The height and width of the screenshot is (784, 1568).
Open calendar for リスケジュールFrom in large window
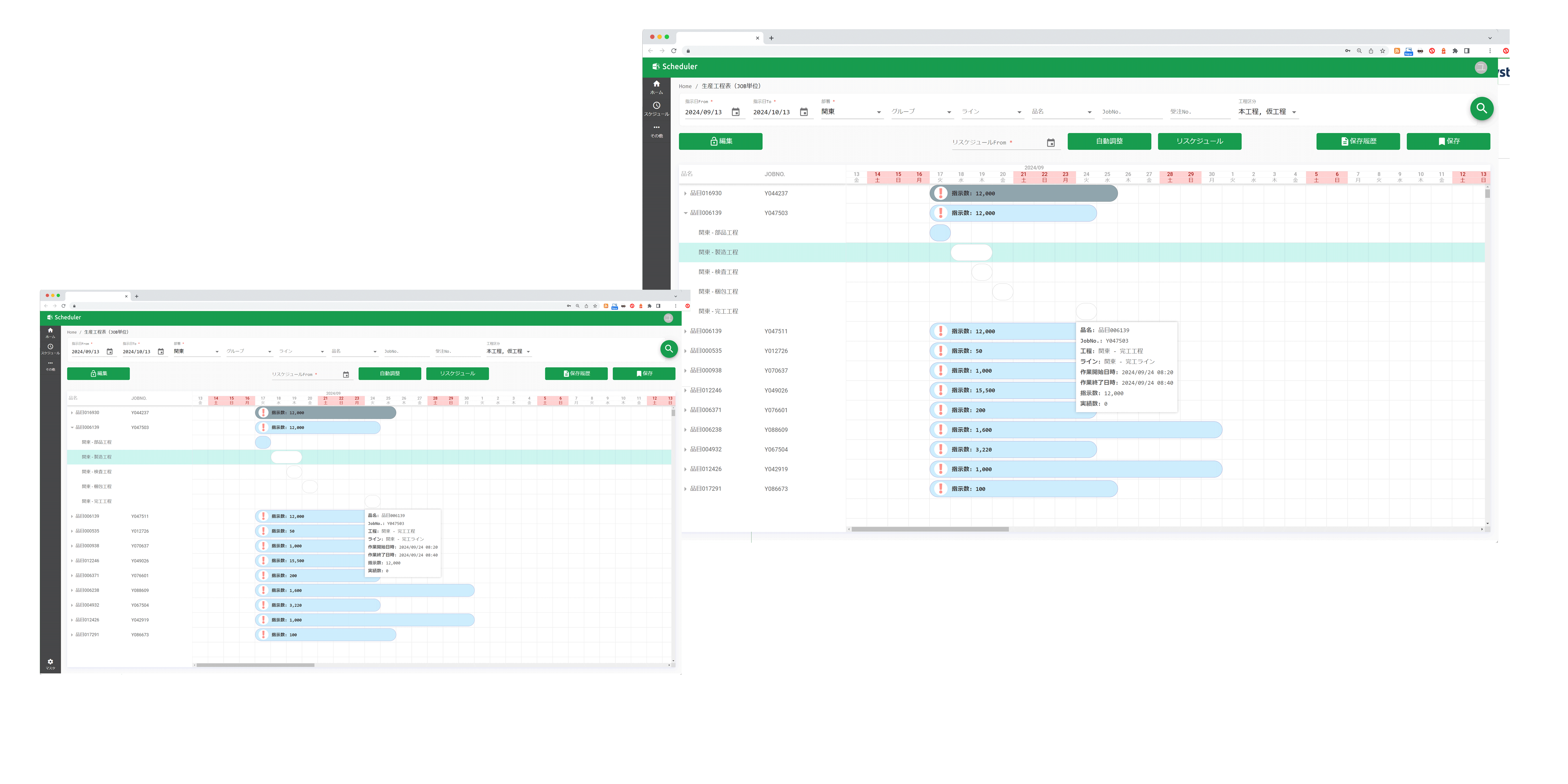click(x=1051, y=142)
